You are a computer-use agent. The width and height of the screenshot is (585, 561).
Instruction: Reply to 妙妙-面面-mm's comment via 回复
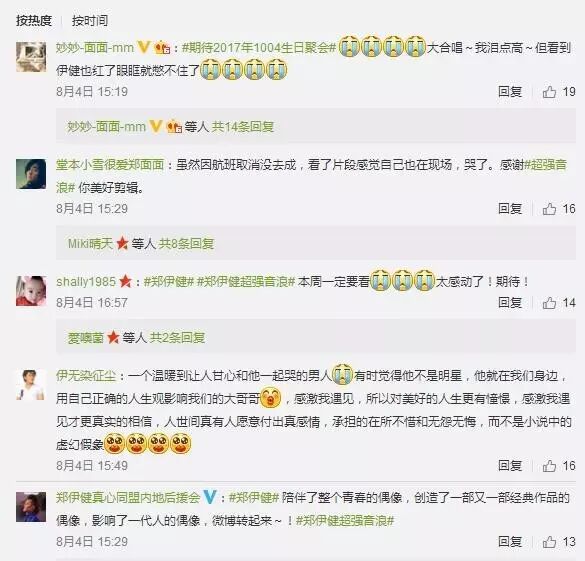click(x=510, y=92)
